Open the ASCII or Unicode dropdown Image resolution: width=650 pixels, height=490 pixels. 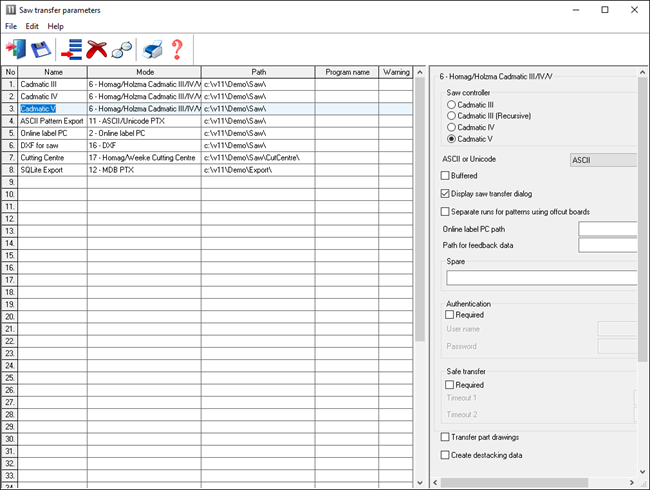pyautogui.click(x=602, y=159)
